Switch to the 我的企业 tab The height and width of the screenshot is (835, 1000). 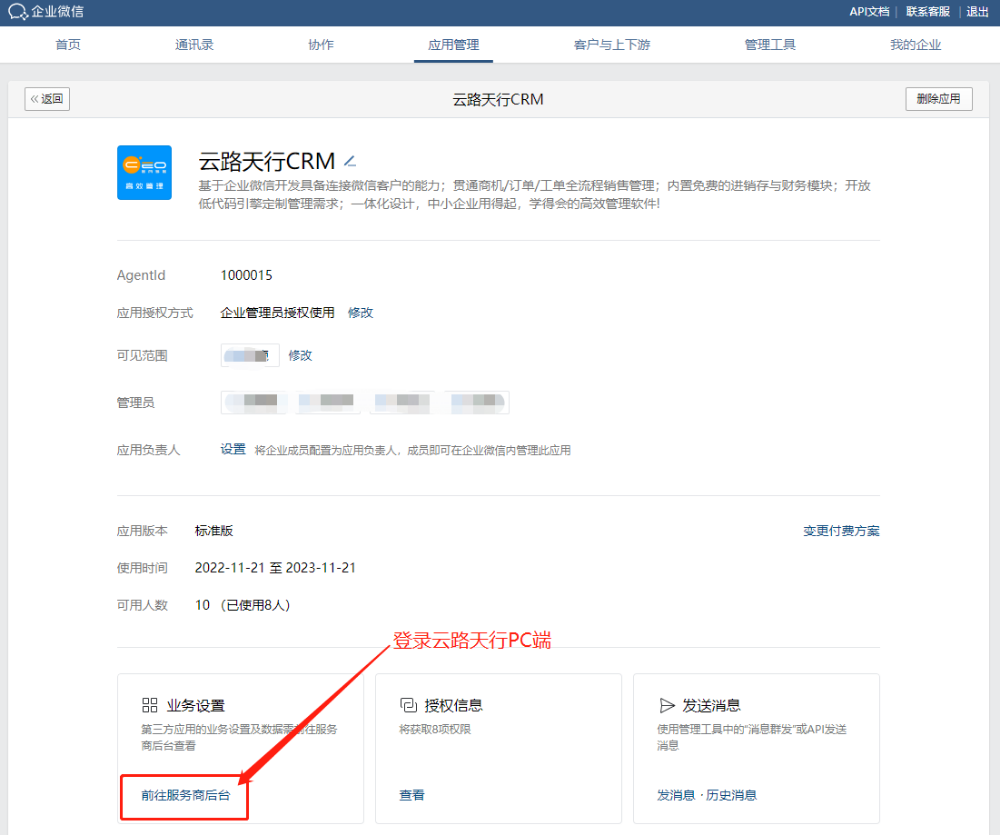coord(916,45)
